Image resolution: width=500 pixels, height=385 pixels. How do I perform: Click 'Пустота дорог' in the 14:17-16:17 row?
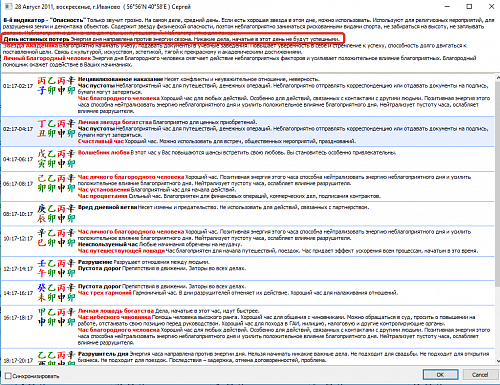[x=99, y=286]
